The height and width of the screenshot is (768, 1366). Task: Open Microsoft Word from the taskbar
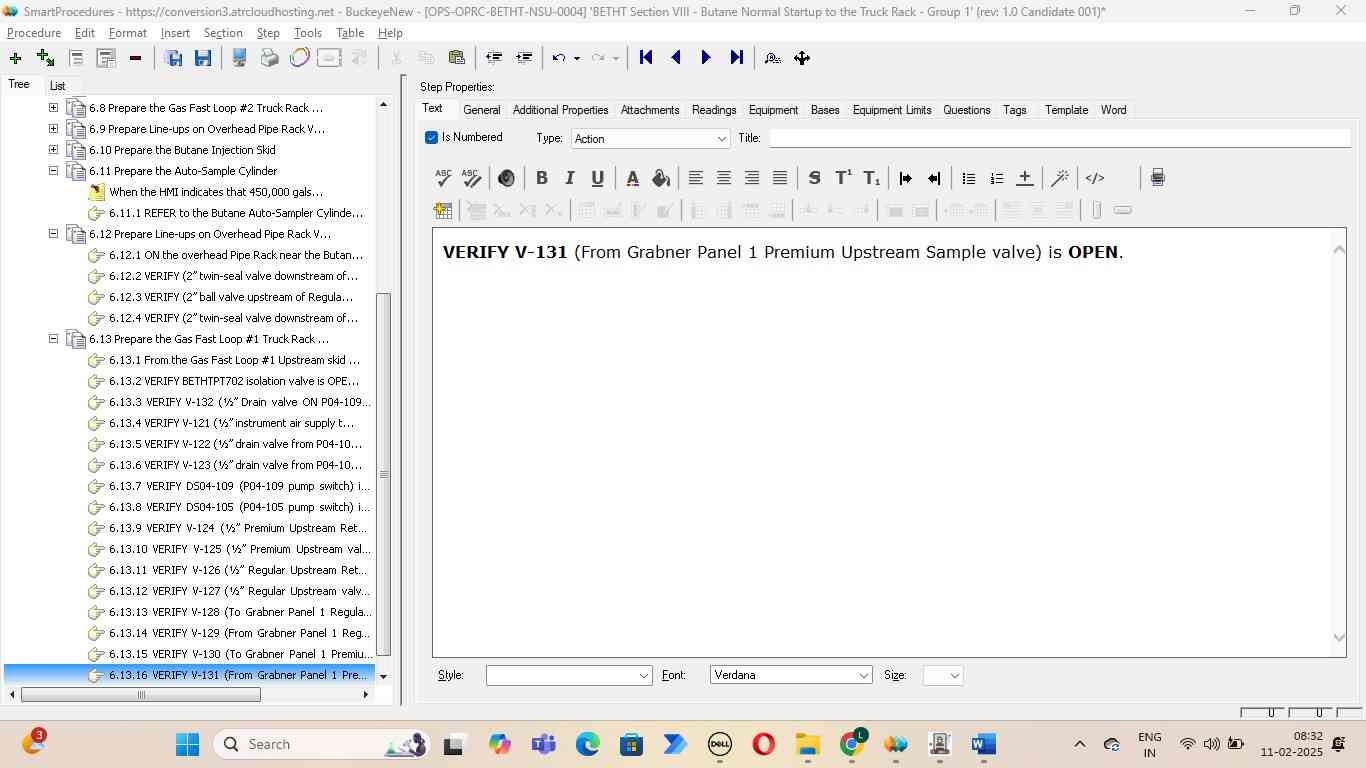983,744
